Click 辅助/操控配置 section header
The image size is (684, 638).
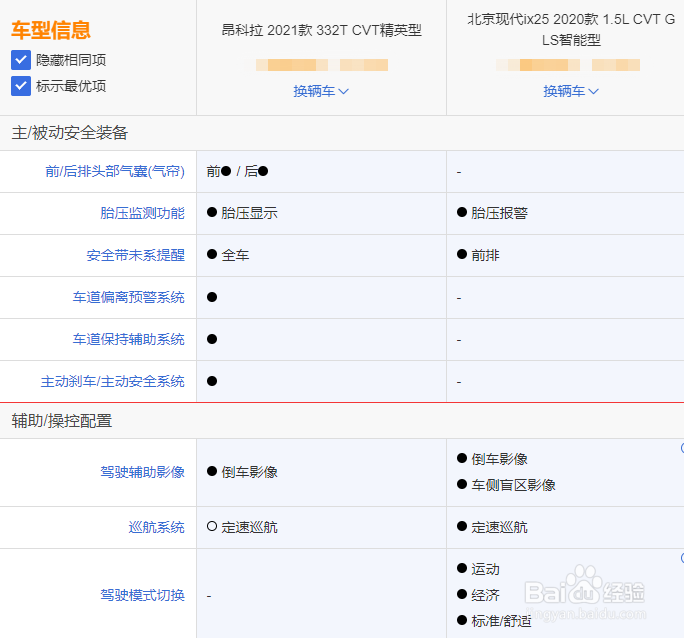(62, 421)
